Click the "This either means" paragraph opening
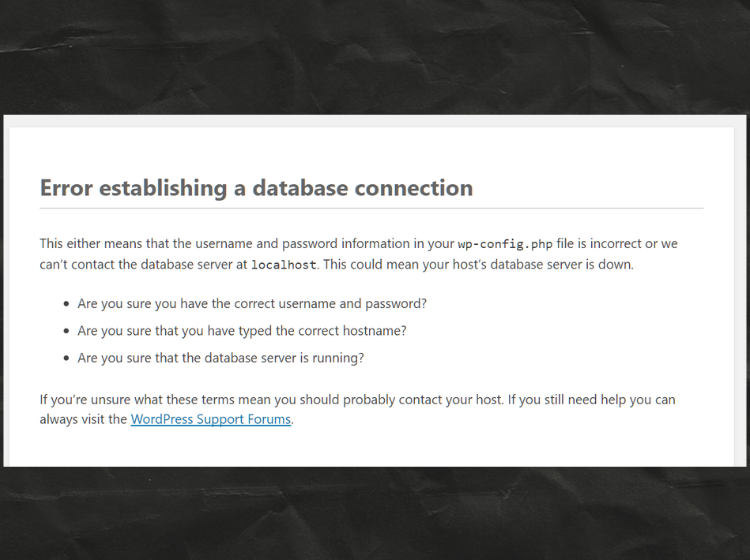This screenshot has height=560, width=750. (x=92, y=244)
